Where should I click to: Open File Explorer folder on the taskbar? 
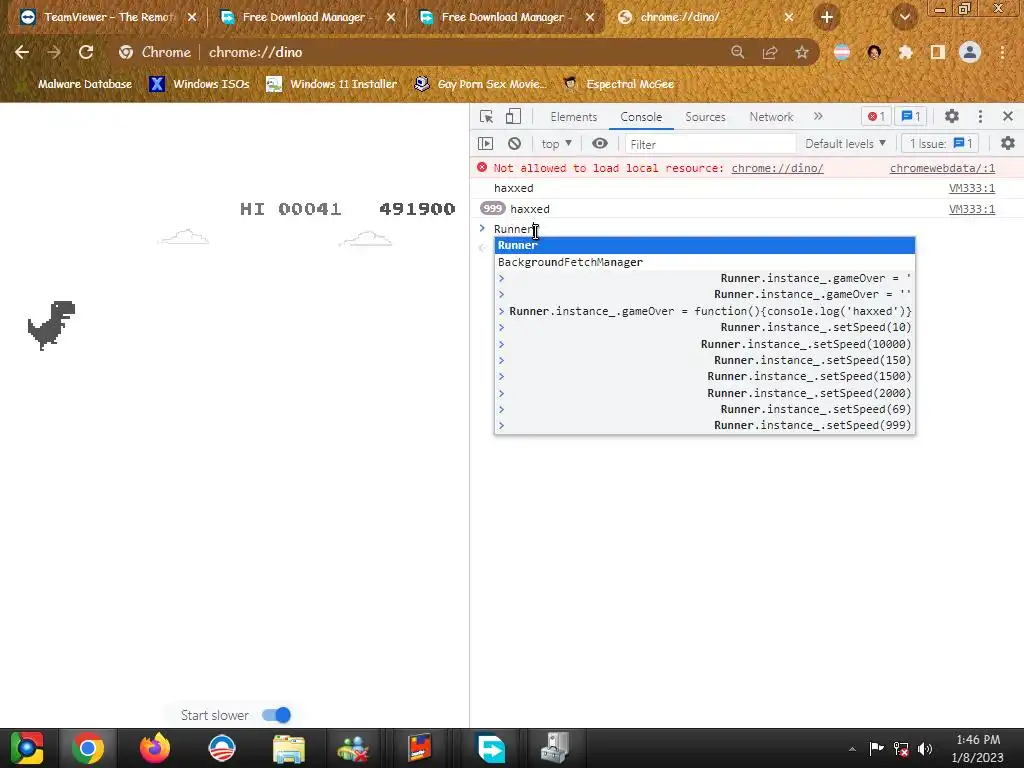tap(289, 748)
